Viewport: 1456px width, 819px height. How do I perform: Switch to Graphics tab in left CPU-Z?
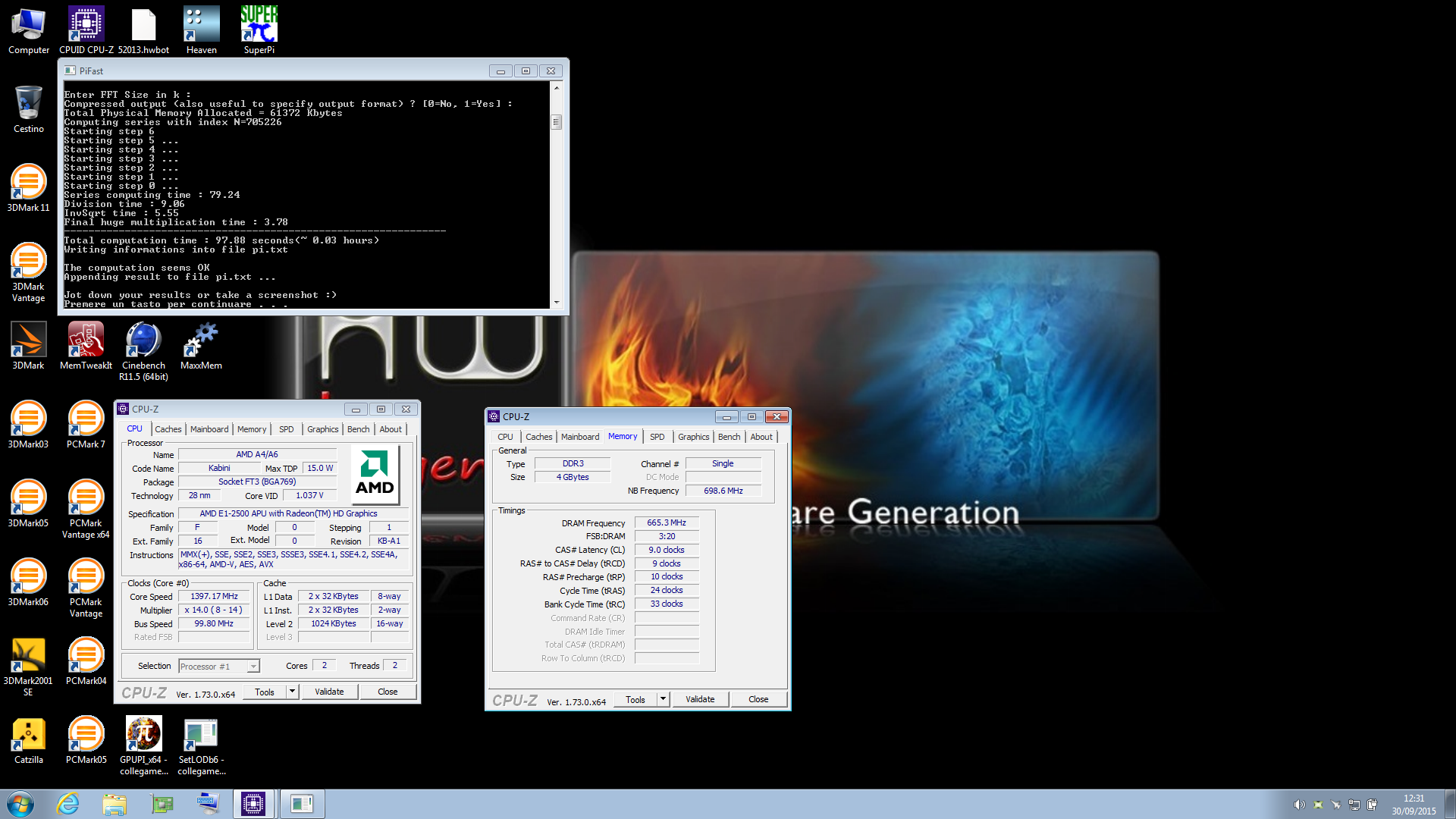pos(322,429)
